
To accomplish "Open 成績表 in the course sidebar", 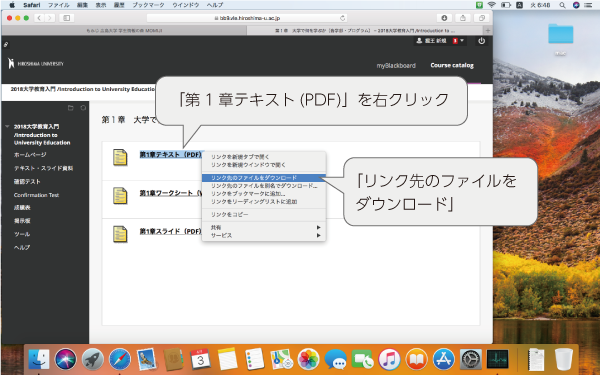I will pos(22,207).
